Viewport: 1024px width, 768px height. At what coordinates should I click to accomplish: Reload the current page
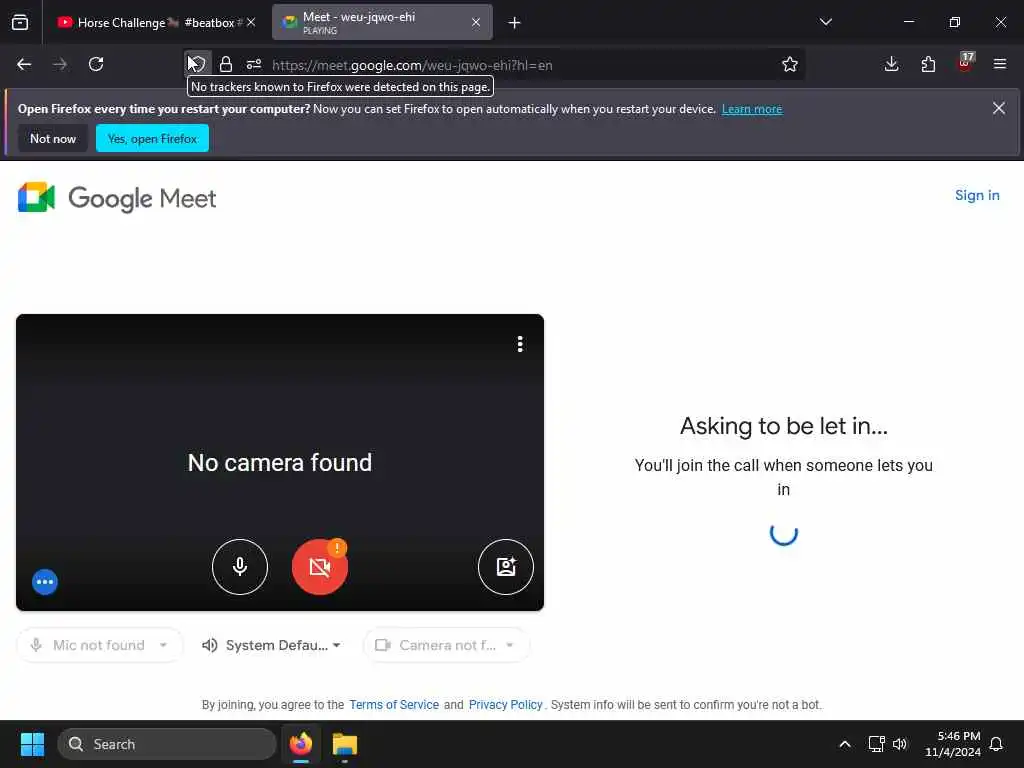coord(96,65)
